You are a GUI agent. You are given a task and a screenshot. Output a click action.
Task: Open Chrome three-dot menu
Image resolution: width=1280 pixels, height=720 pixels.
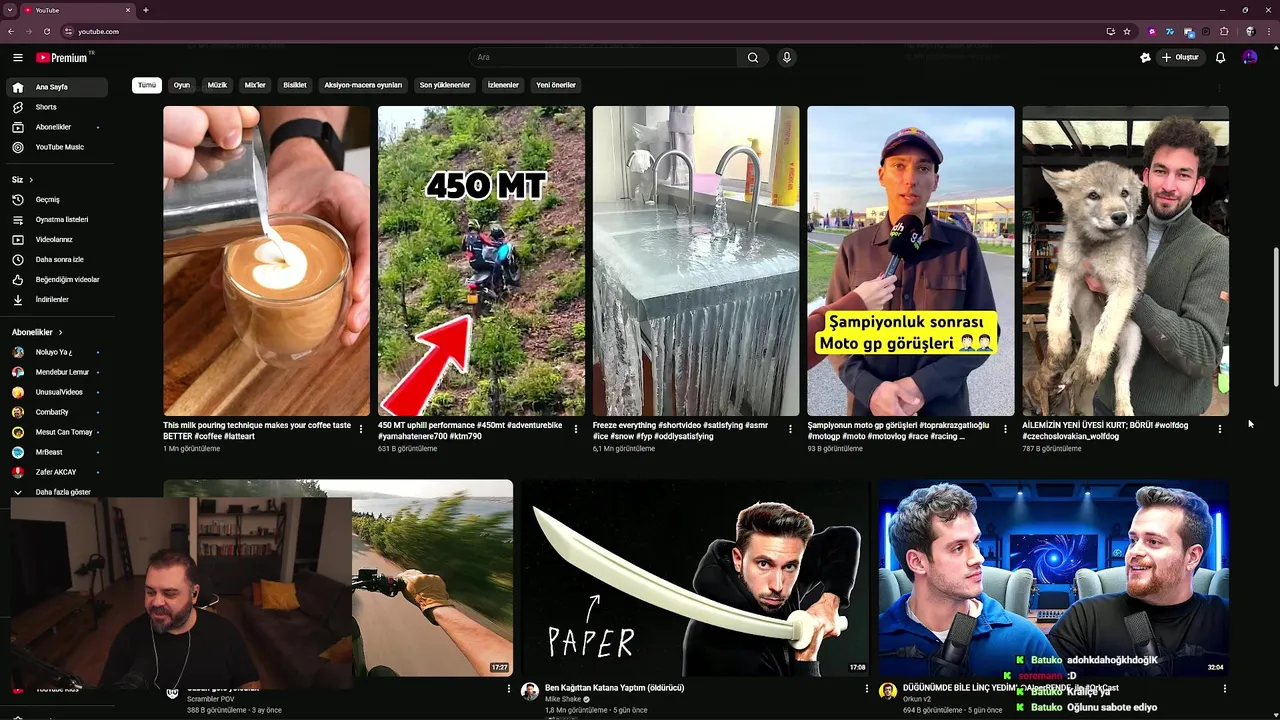click(1268, 31)
